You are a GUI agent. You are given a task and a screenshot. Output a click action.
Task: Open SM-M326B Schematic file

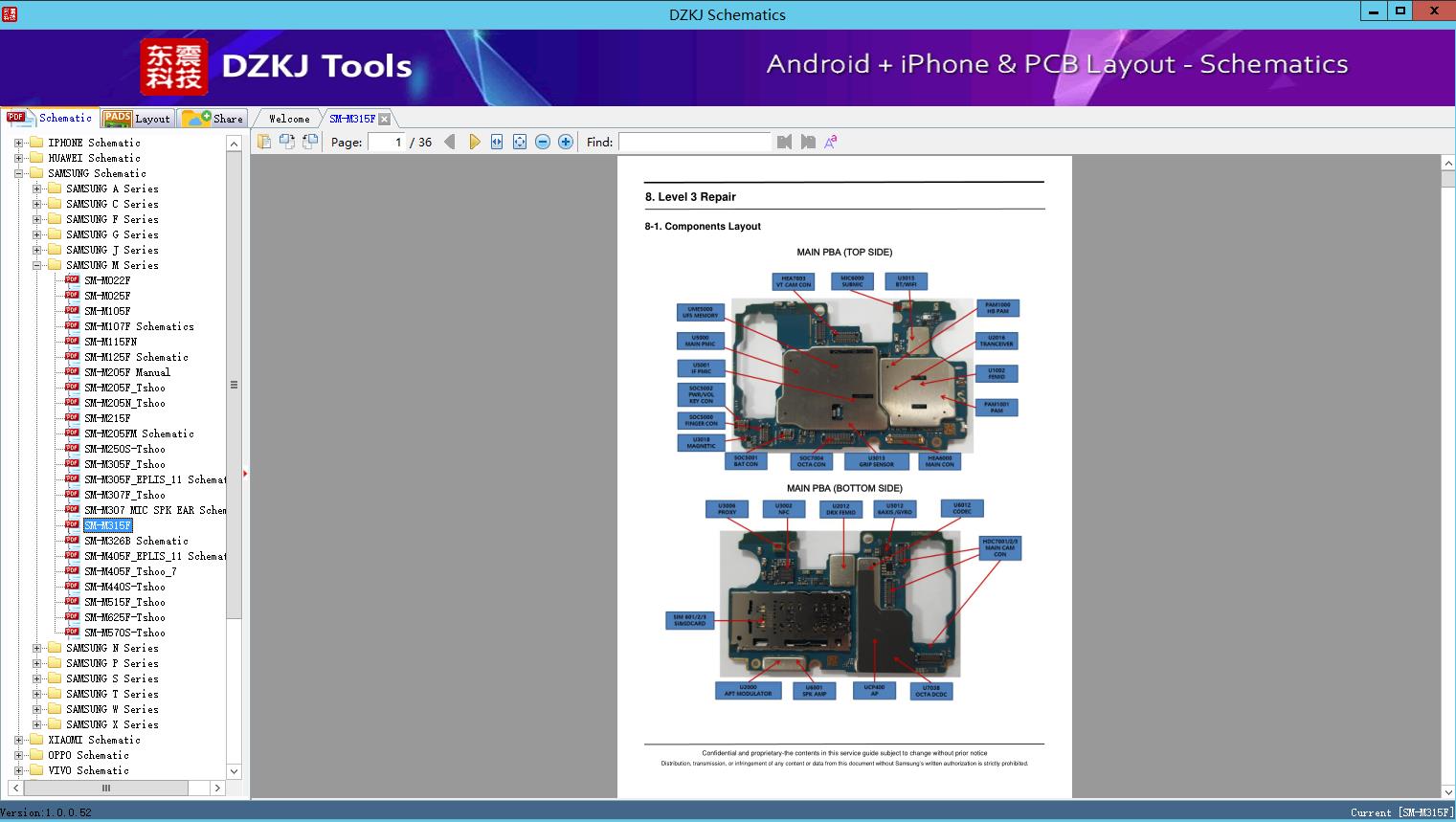tap(136, 541)
